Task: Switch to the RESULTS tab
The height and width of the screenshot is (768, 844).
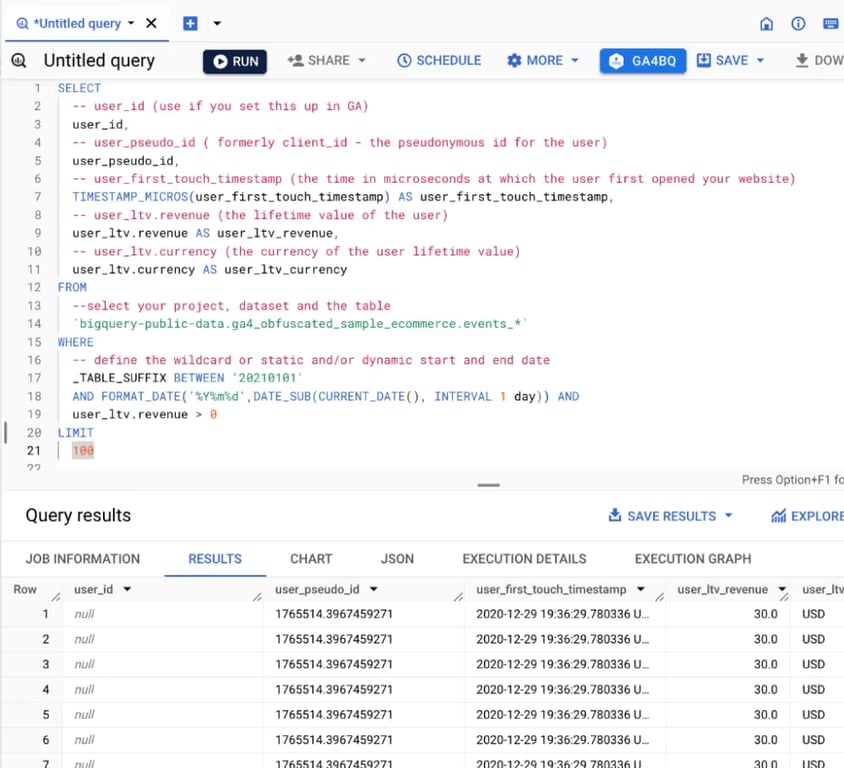Action: click(x=215, y=559)
